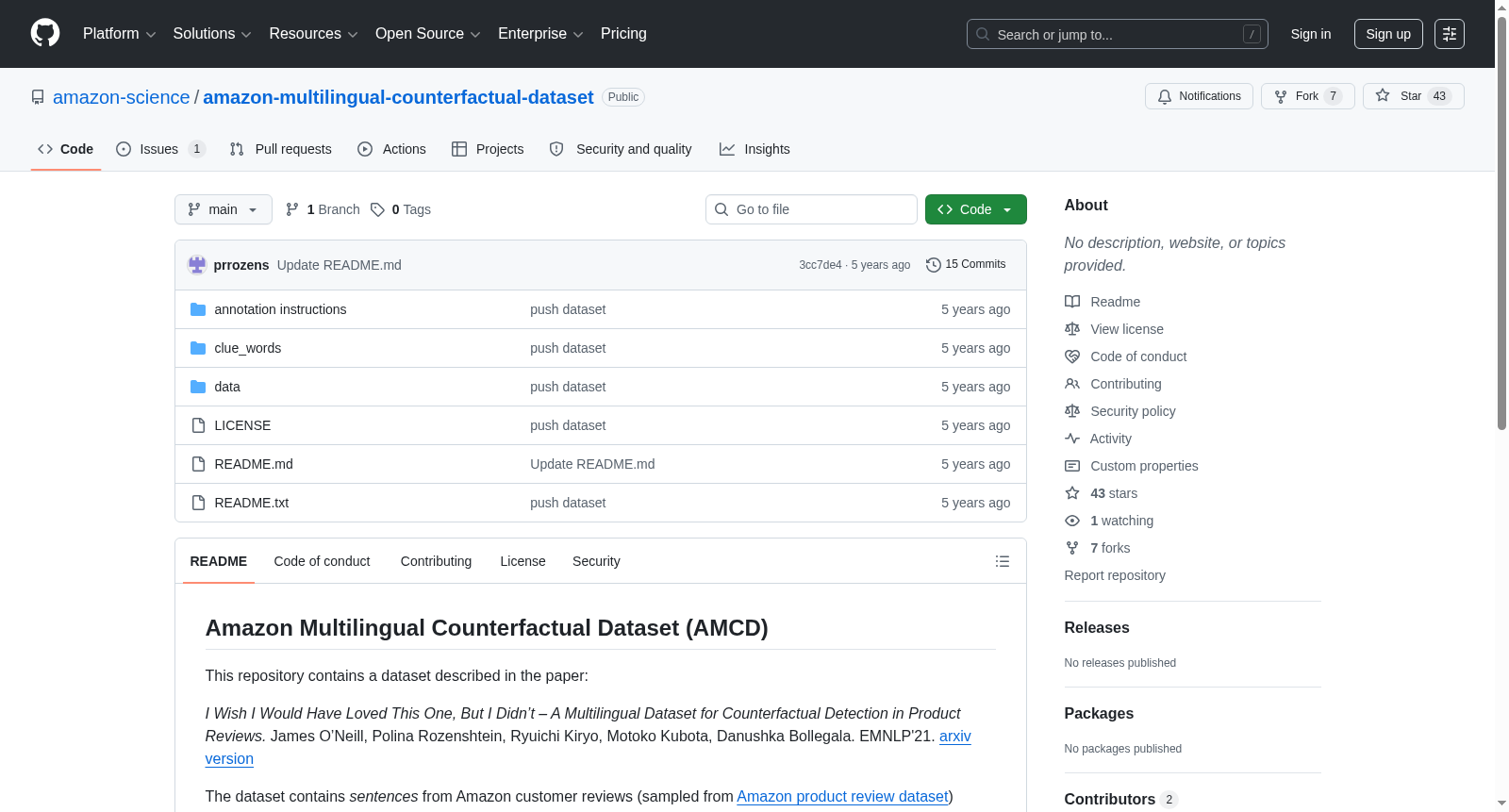Open the command palette icon next to Sign up
1509x812 pixels.
click(x=1450, y=34)
